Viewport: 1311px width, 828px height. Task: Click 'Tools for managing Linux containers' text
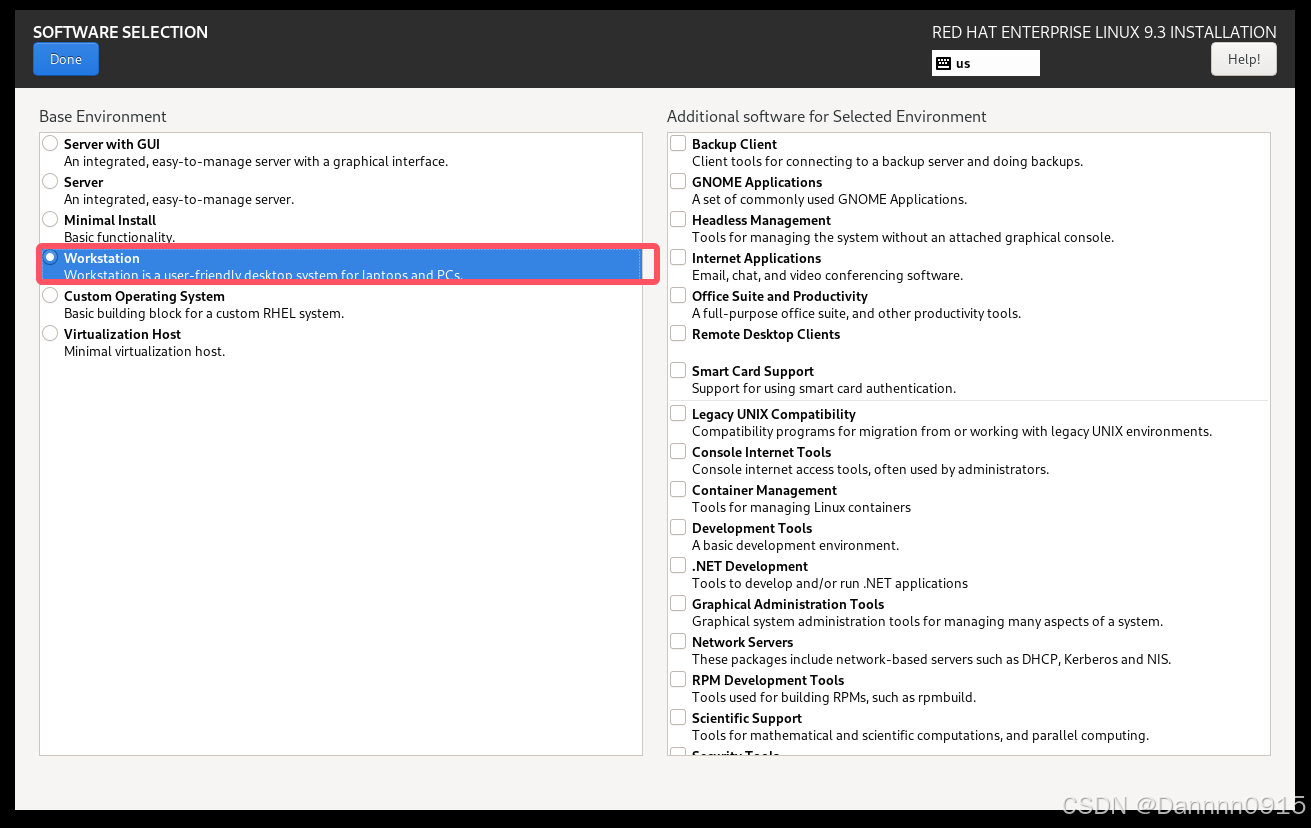[801, 507]
